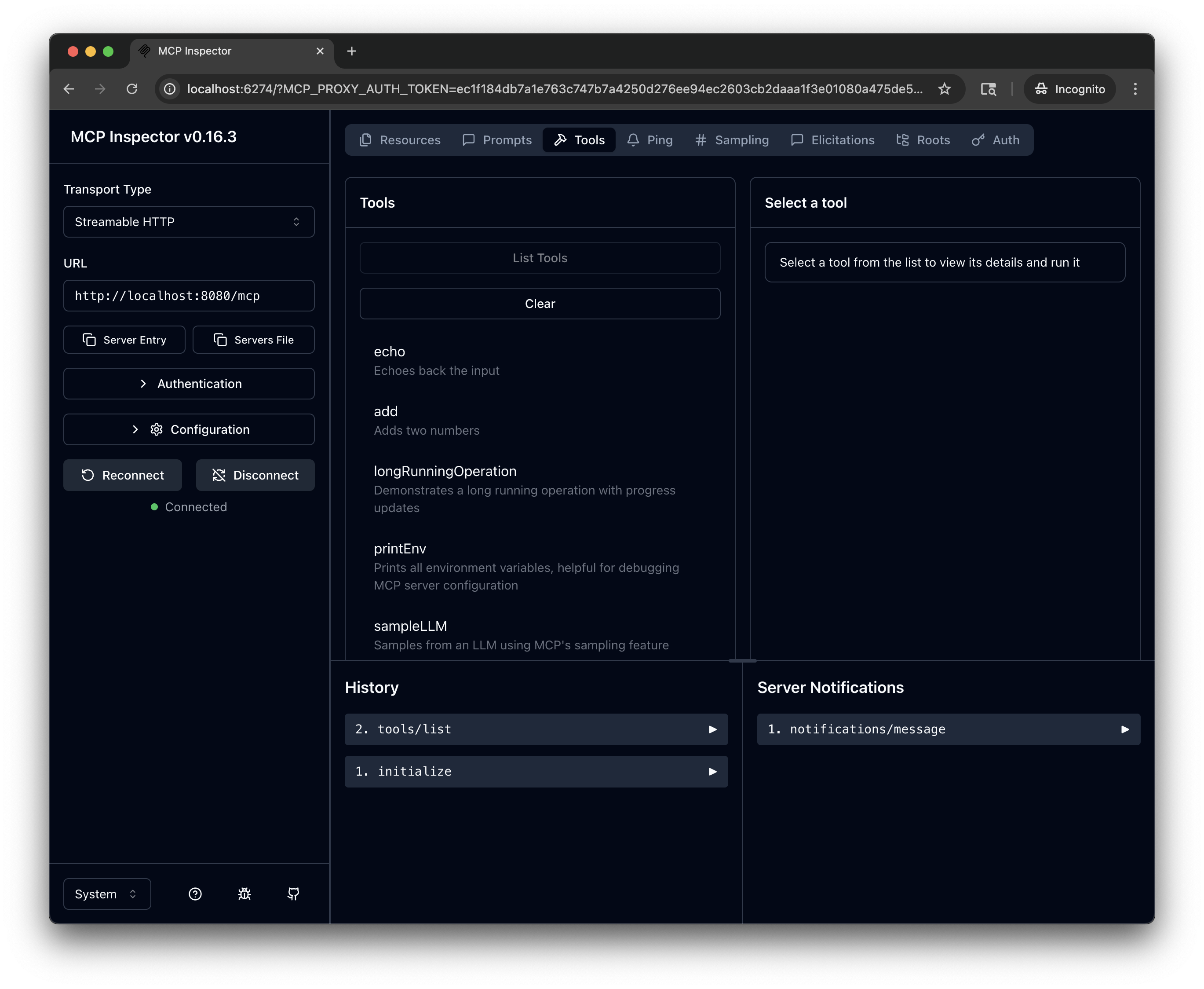Viewport: 1204px width, 989px height.
Task: Copy Server Entry to clipboard
Action: pyautogui.click(x=124, y=340)
